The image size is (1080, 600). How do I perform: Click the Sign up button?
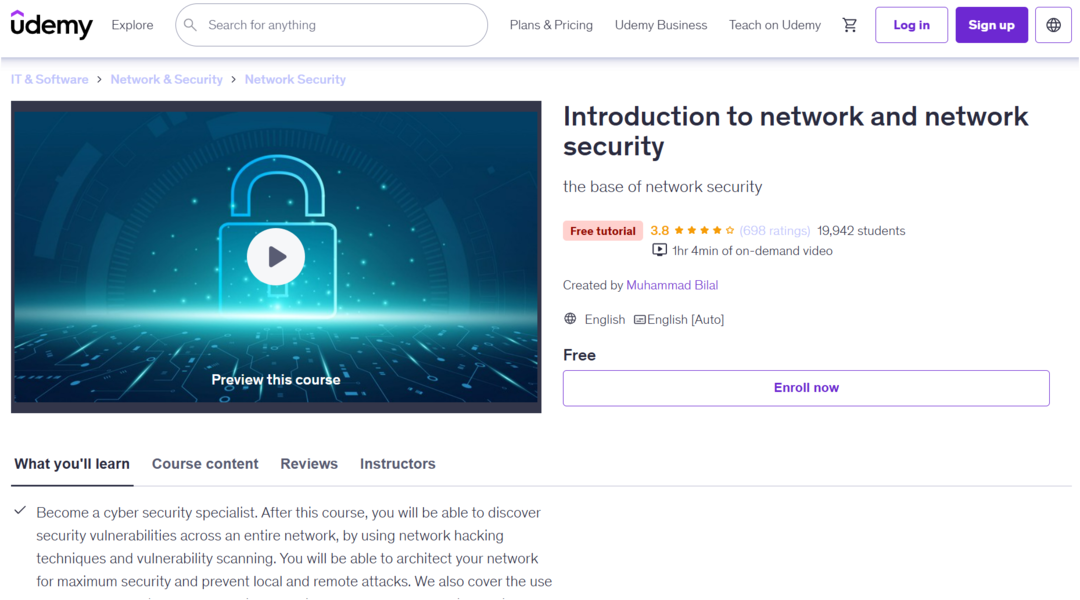(991, 25)
